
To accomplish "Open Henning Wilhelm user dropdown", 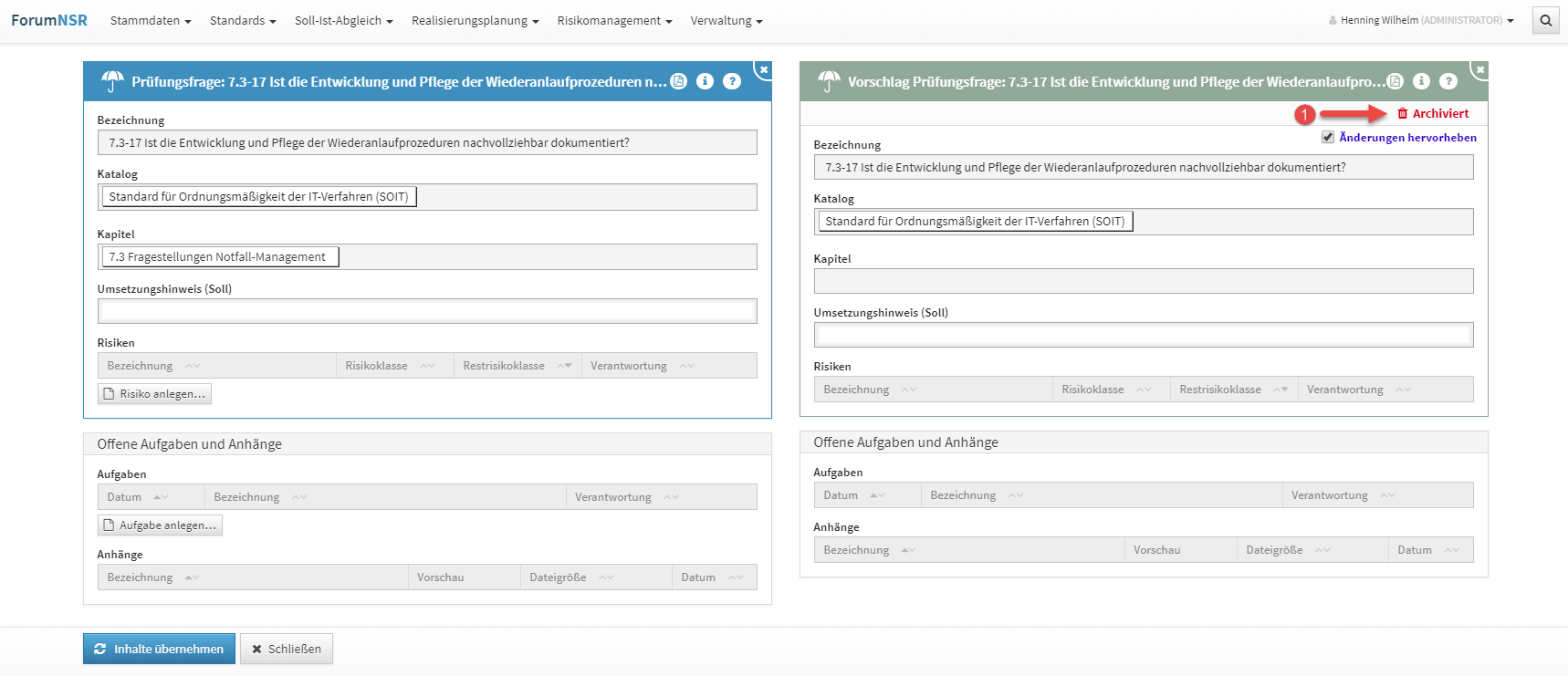I will tap(1421, 20).
